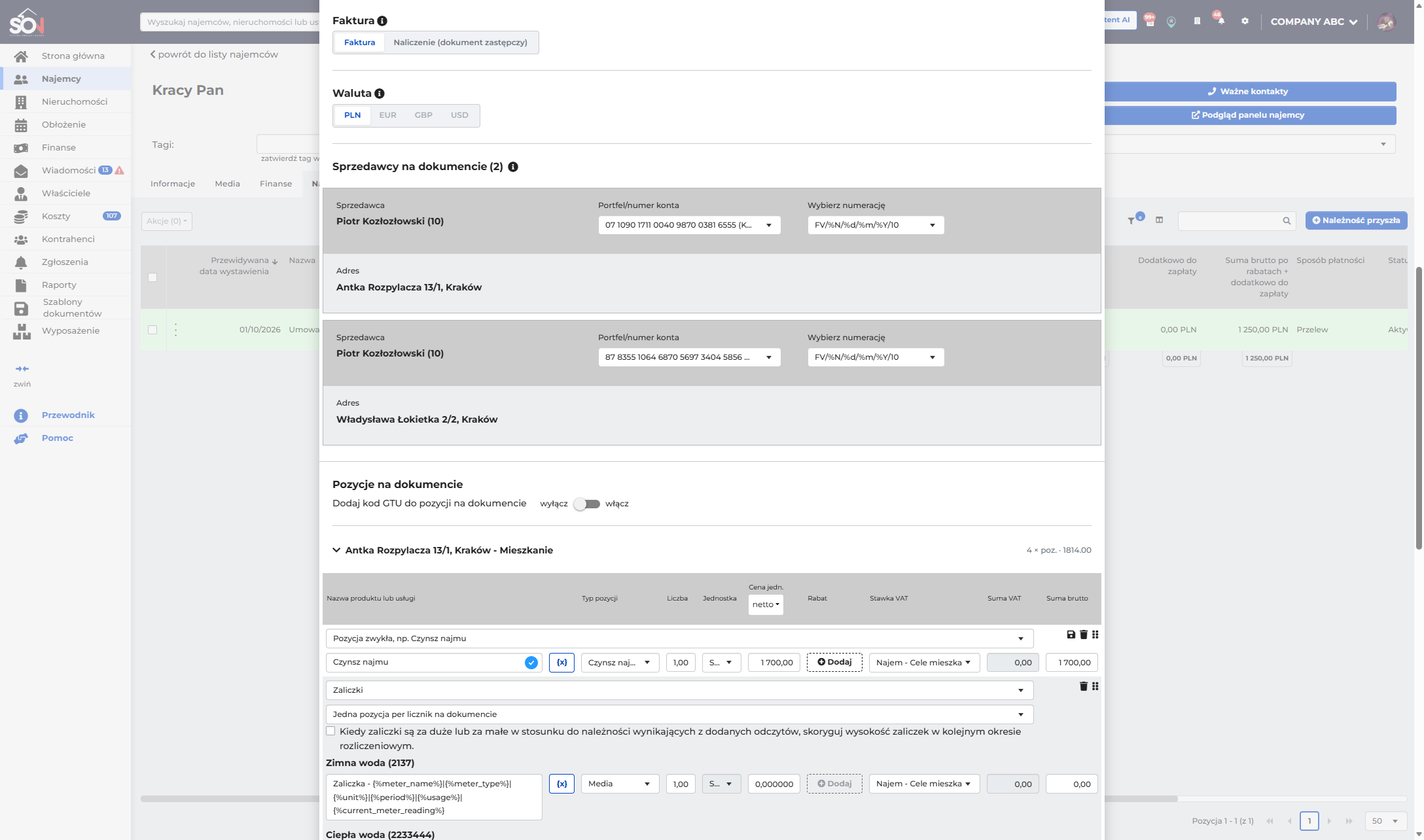Open account dropdown 87 8355 1064
This screenshot has height=840, width=1424.
pyautogui.click(x=689, y=357)
